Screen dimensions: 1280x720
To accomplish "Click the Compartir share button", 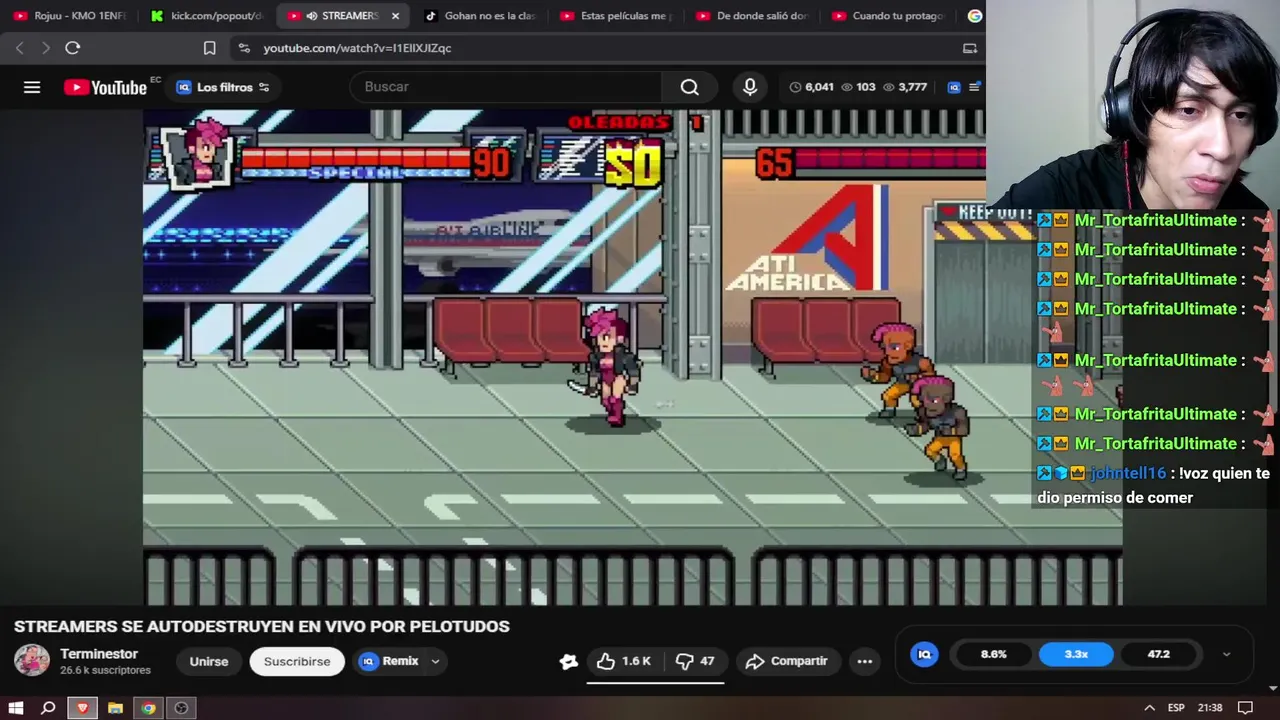I will tap(787, 661).
